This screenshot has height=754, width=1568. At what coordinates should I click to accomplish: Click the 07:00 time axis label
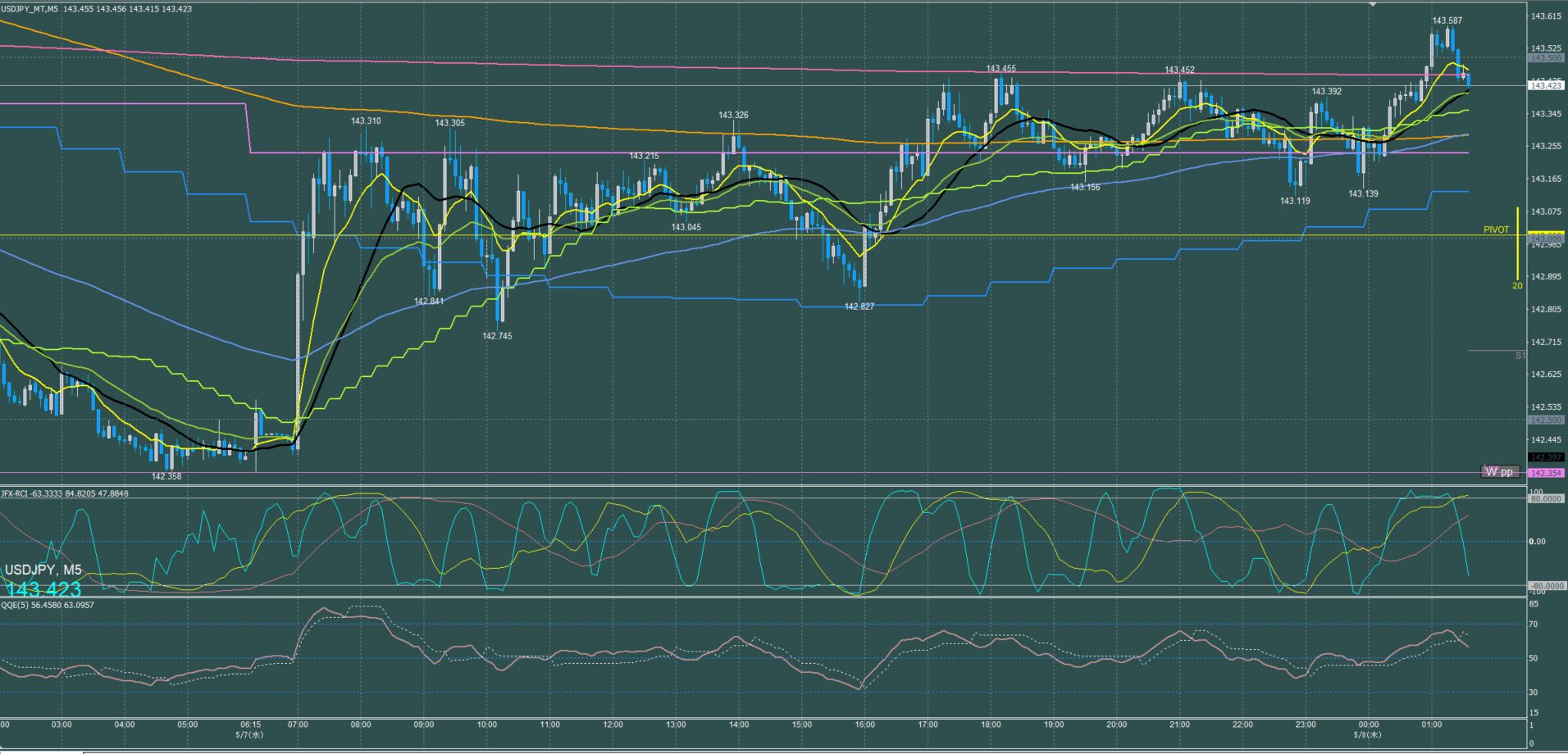298,724
